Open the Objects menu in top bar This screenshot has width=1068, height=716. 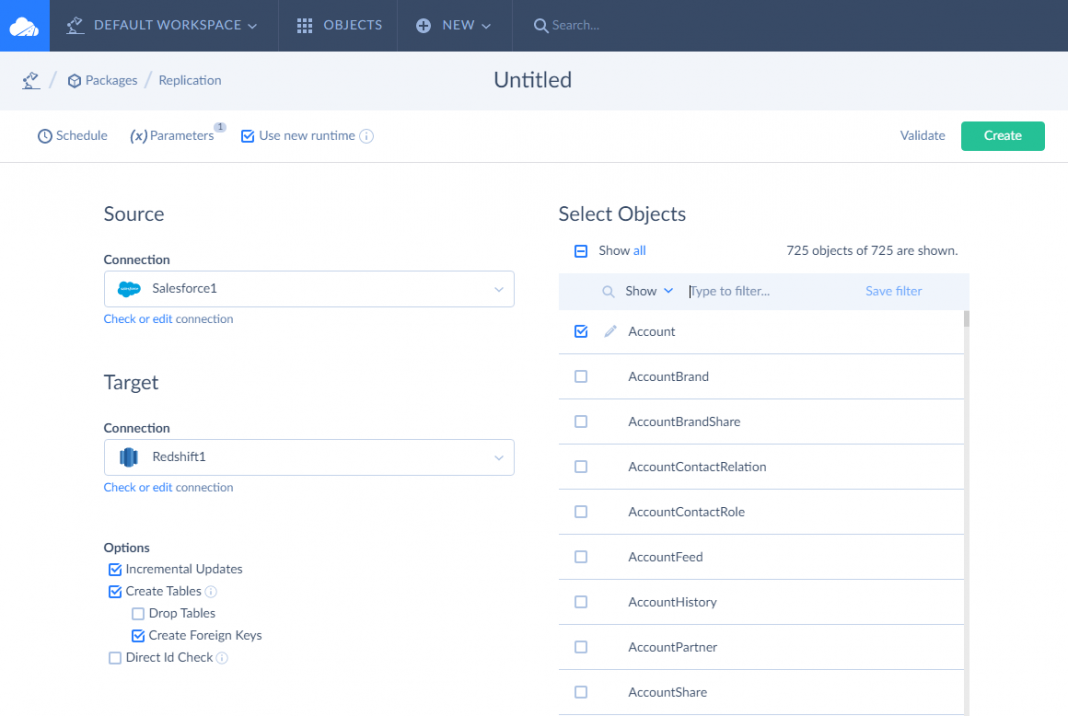click(x=340, y=26)
